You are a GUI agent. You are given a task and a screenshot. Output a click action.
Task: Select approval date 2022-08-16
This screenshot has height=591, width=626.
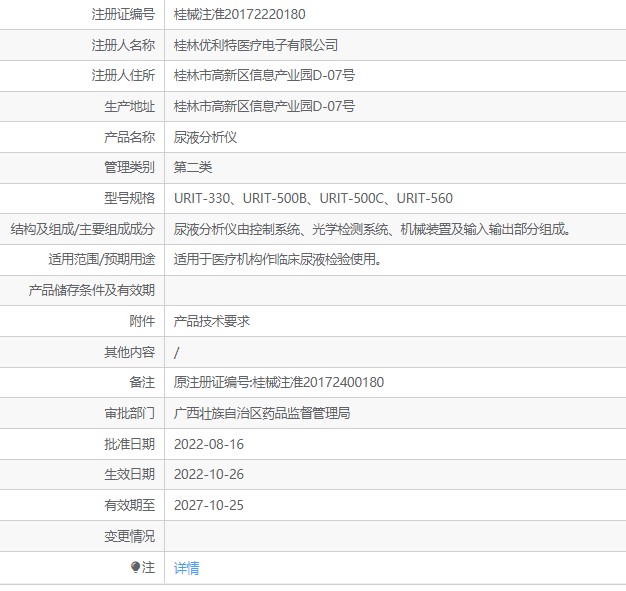coord(209,444)
